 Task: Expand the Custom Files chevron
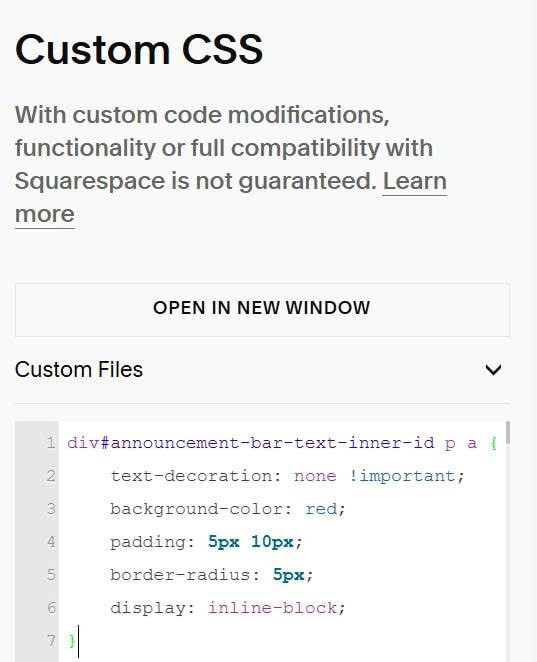pos(493,369)
